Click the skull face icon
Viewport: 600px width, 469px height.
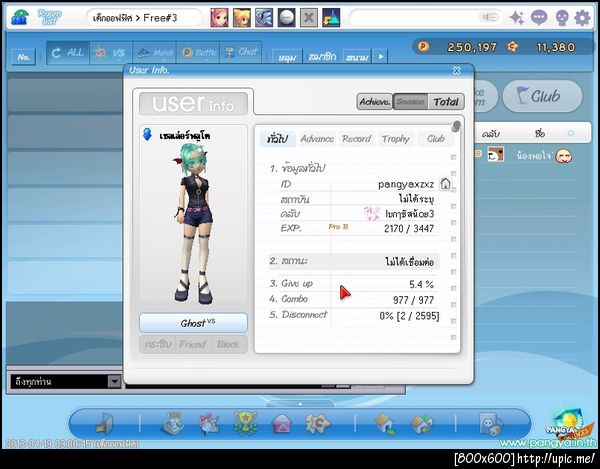[561, 18]
